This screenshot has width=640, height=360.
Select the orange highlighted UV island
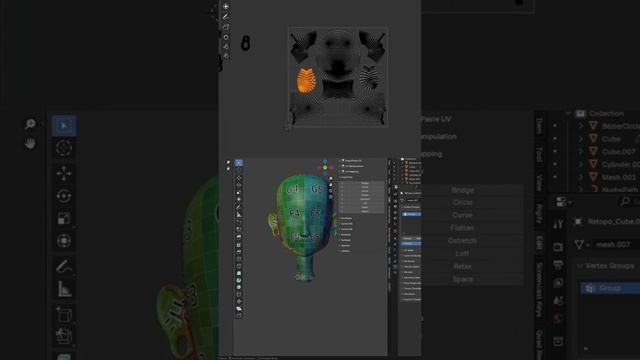click(306, 80)
